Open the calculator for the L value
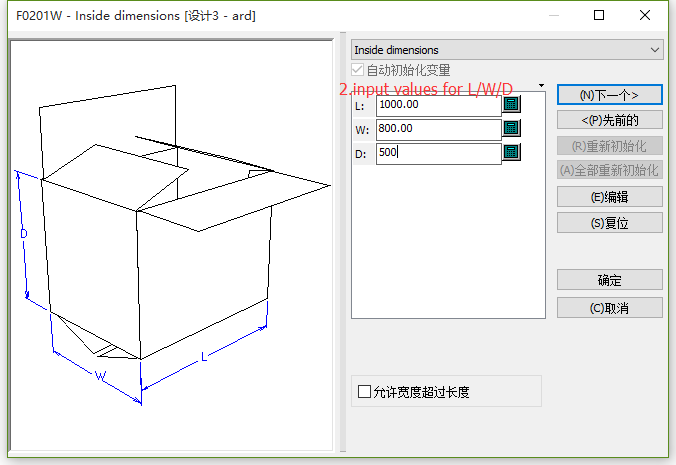Viewport: 676px width, 465px height. pyautogui.click(x=512, y=104)
